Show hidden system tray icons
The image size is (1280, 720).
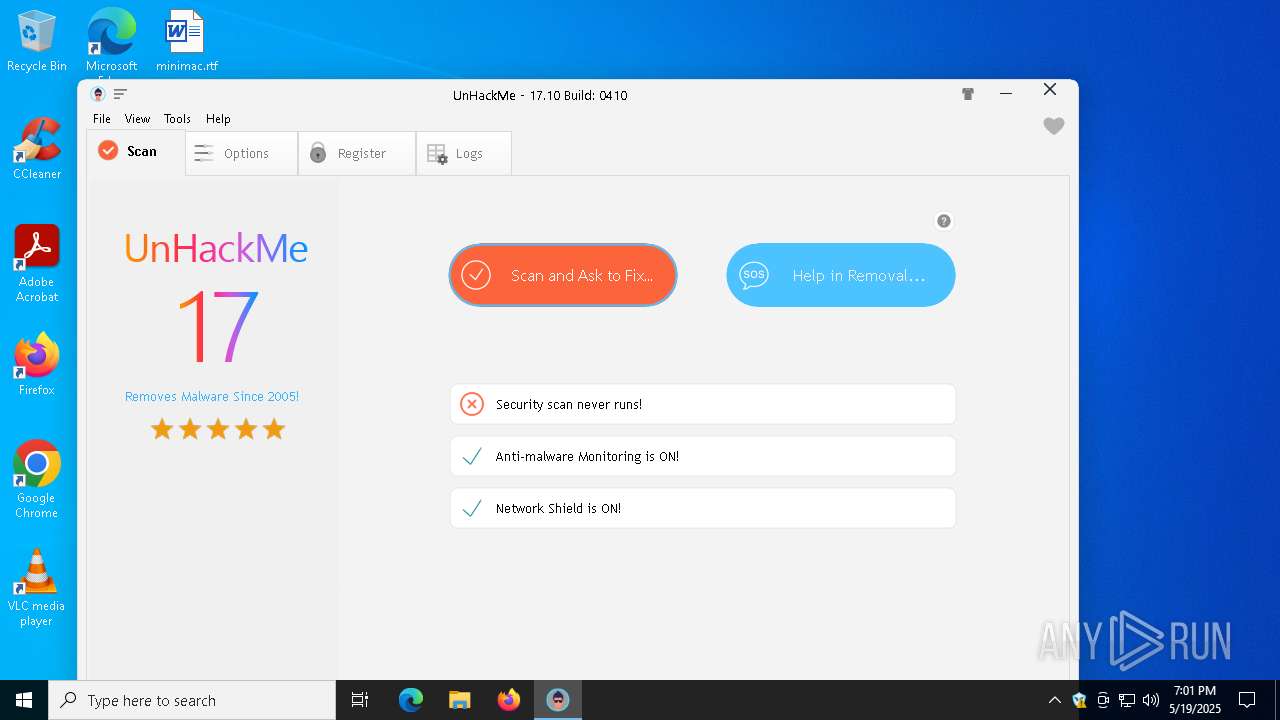(x=1054, y=700)
